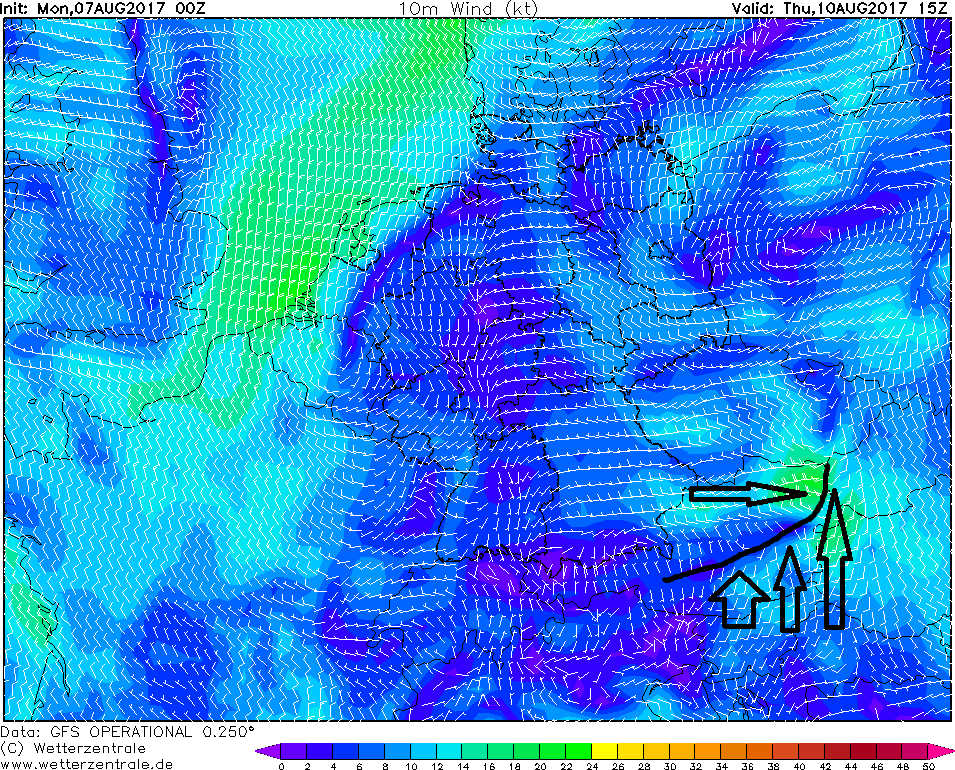Open the www.wetterzentrale.de link text
This screenshot has width=955, height=770.
(86, 764)
